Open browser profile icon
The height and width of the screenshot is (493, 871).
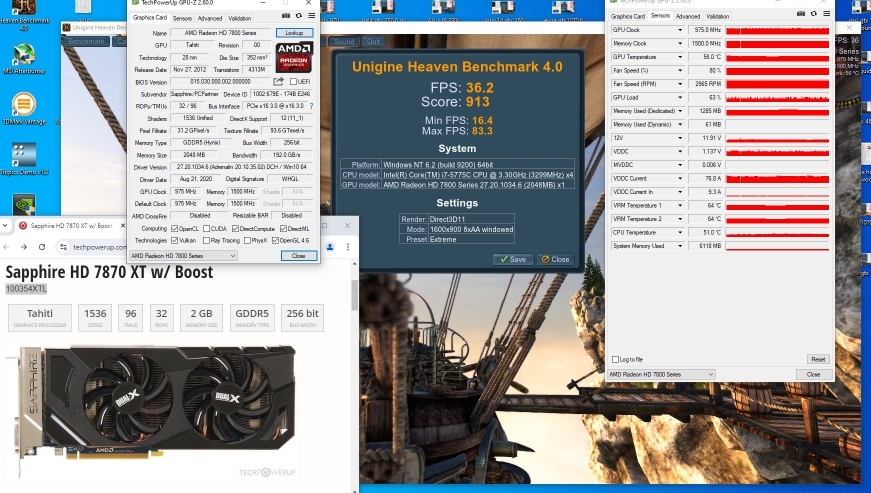tap(330, 247)
